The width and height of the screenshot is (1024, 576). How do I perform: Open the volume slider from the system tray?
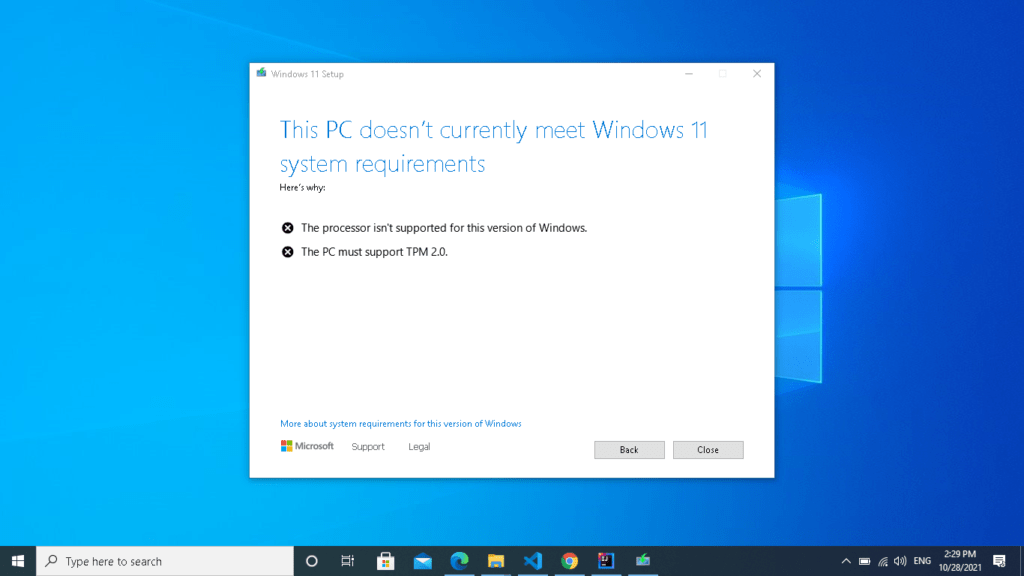point(900,560)
